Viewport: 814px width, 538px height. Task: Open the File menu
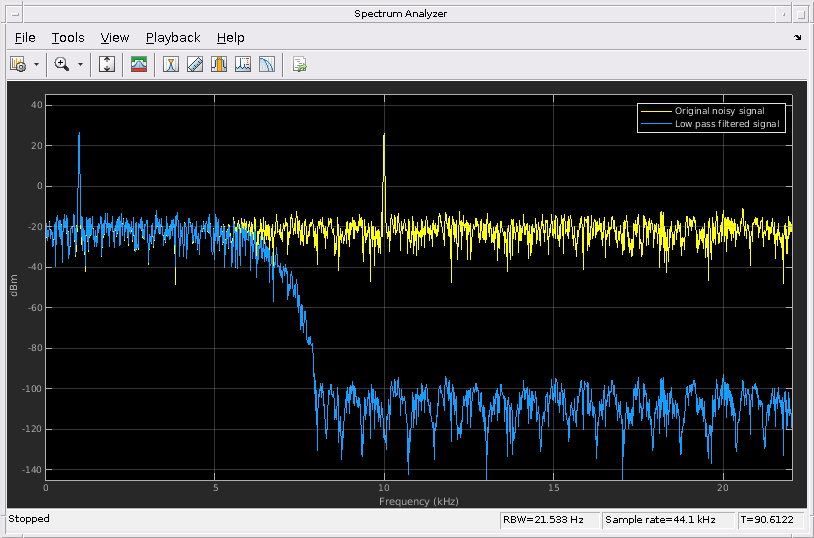(25, 38)
